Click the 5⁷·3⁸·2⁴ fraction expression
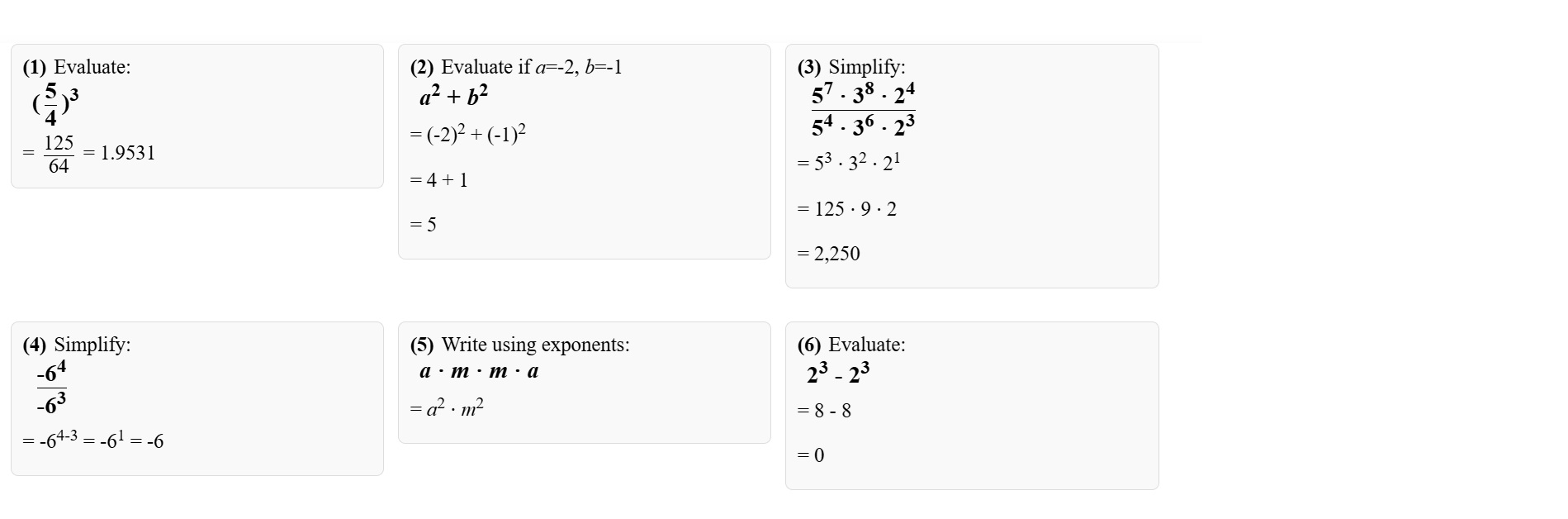The height and width of the screenshot is (519, 1568). (x=863, y=110)
